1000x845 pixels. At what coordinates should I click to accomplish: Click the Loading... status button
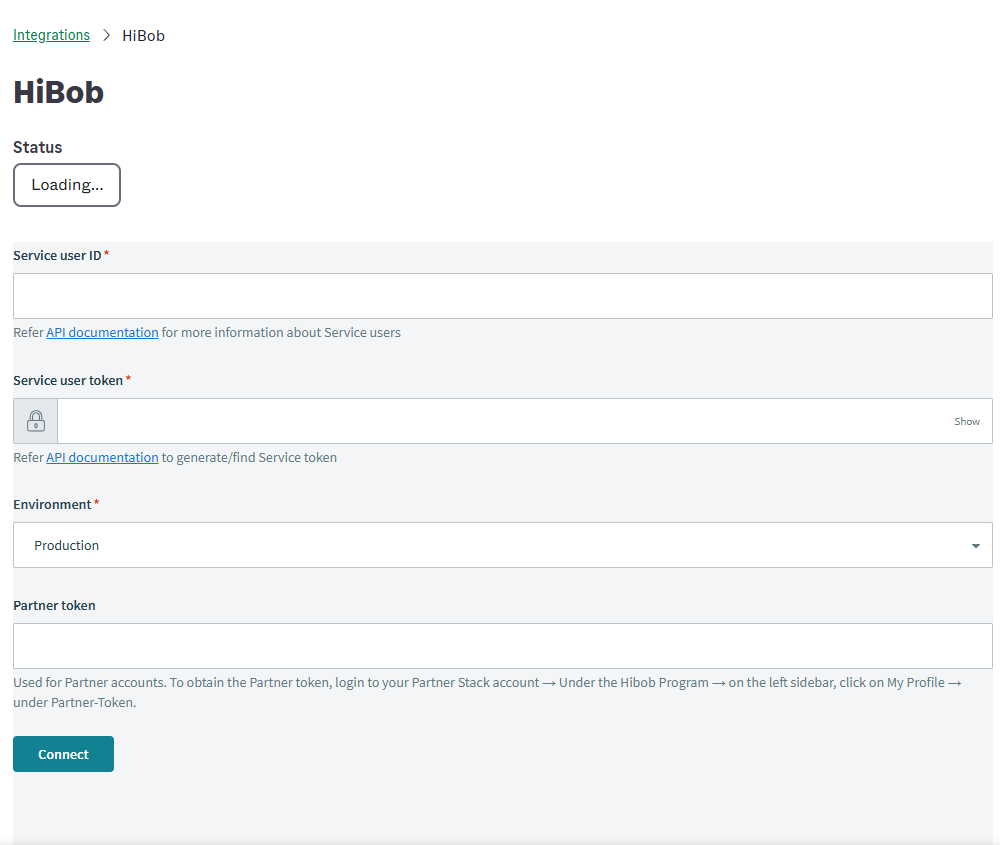coord(67,185)
